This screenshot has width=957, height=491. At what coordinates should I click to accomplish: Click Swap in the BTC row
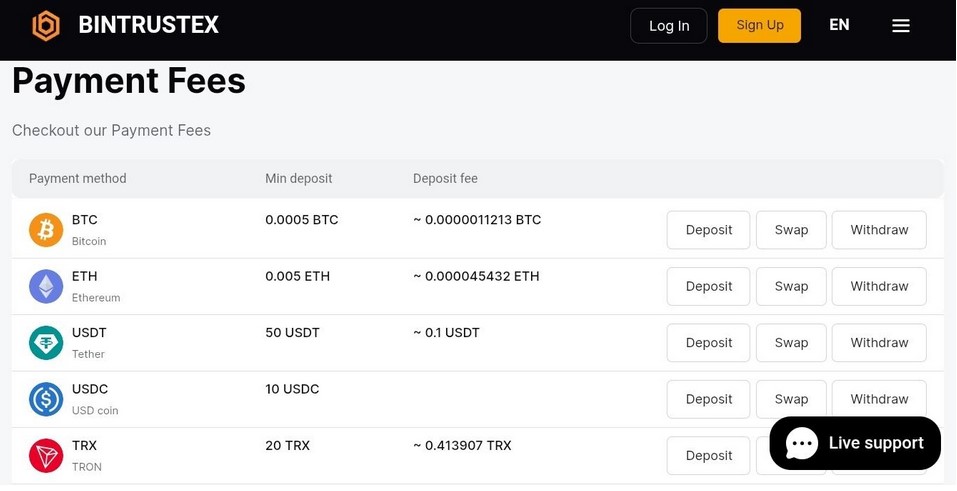(x=791, y=230)
